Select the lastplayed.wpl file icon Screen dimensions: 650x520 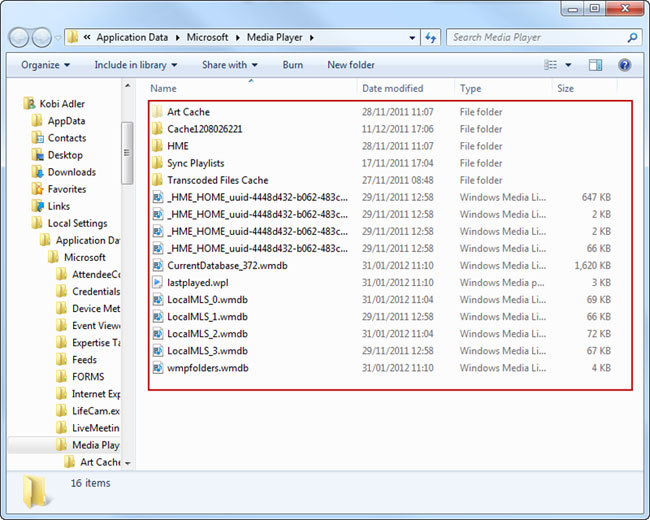click(x=157, y=283)
